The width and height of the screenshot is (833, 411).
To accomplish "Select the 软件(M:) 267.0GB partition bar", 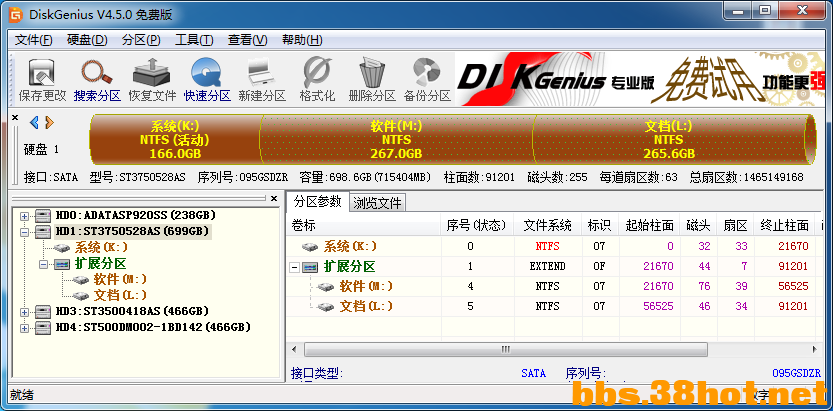I will tap(396, 140).
